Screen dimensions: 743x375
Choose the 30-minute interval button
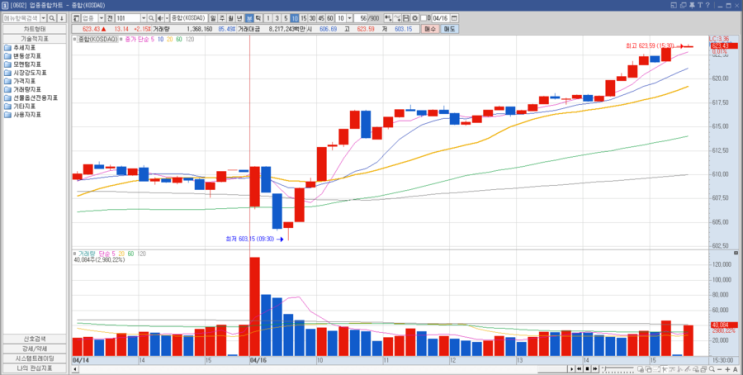[x=312, y=18]
